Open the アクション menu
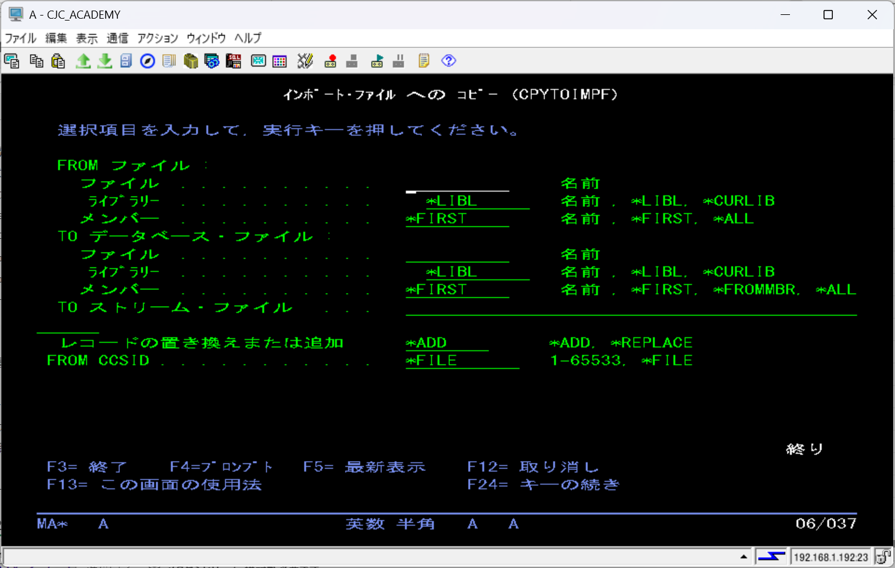This screenshot has height=568, width=895. click(158, 38)
